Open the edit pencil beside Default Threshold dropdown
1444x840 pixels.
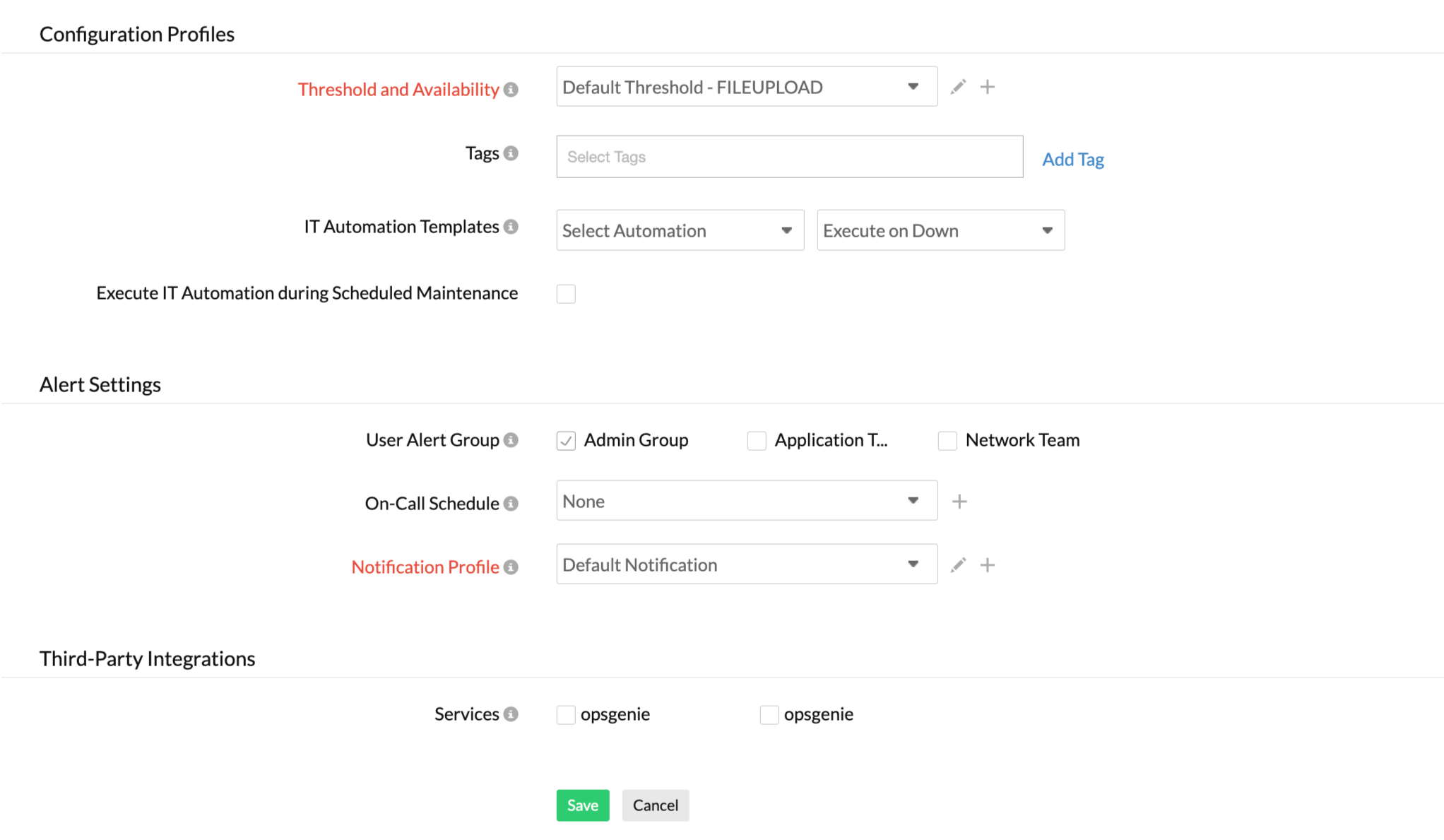click(x=958, y=86)
